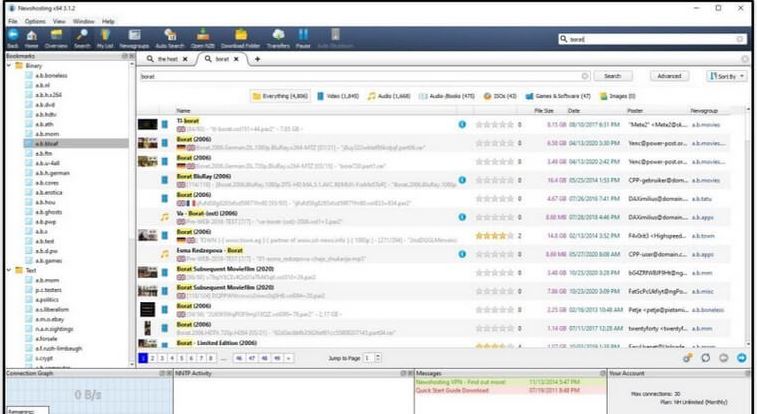Open My List in the toolbar
Image resolution: width=757 pixels, height=414 pixels.
tap(105, 38)
